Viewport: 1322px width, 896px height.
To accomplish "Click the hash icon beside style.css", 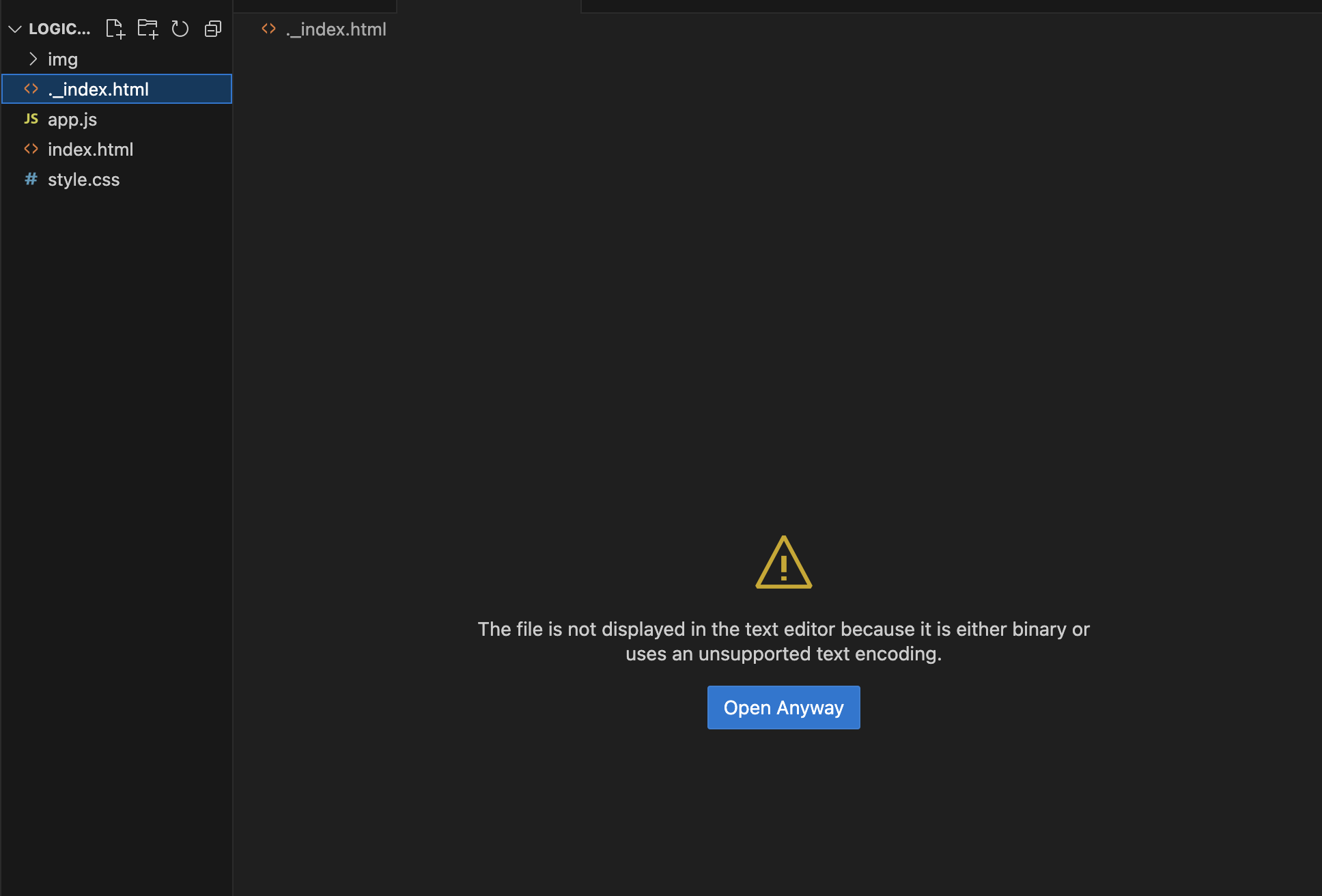I will point(31,179).
